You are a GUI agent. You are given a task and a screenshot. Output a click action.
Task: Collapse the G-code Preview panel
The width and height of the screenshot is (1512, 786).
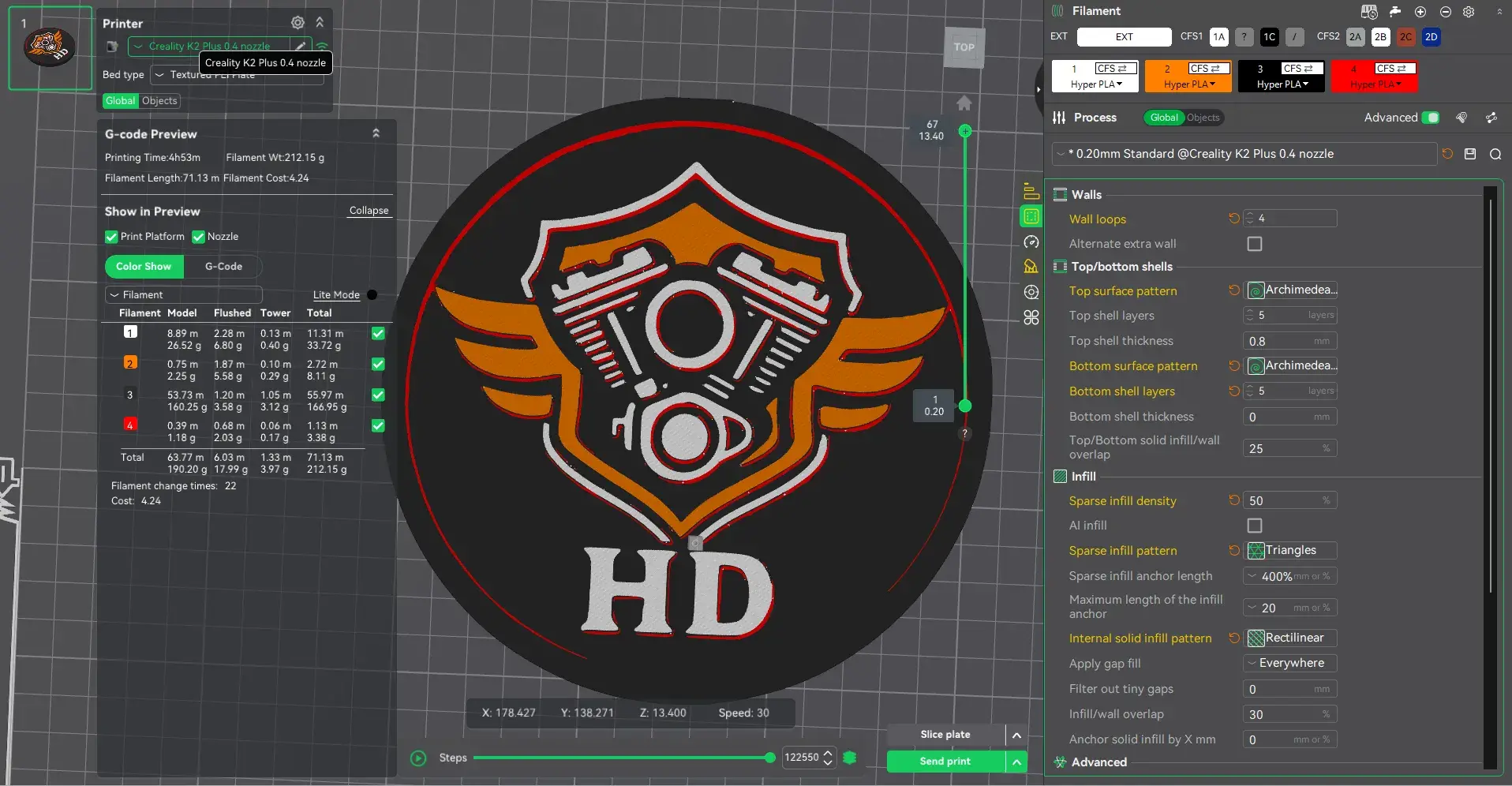(376, 133)
